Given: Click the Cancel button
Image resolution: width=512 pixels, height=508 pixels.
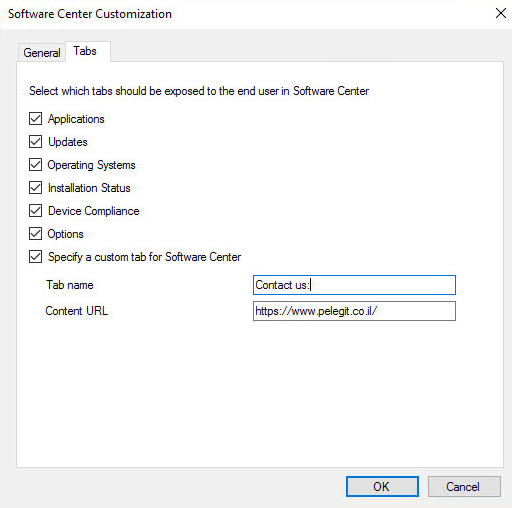Looking at the screenshot, I should 464,487.
